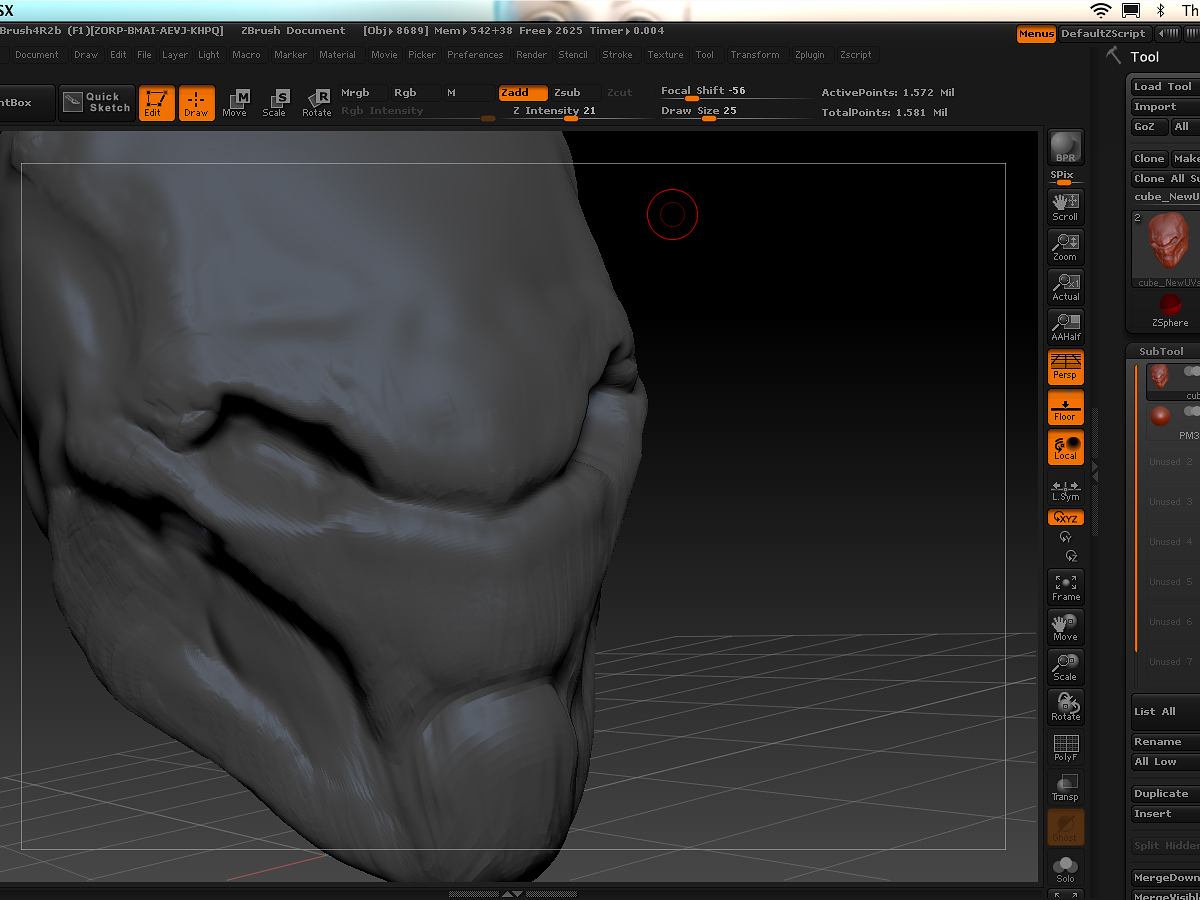Collapse the SubTool panel header
The height and width of the screenshot is (900, 1200).
(1164, 351)
